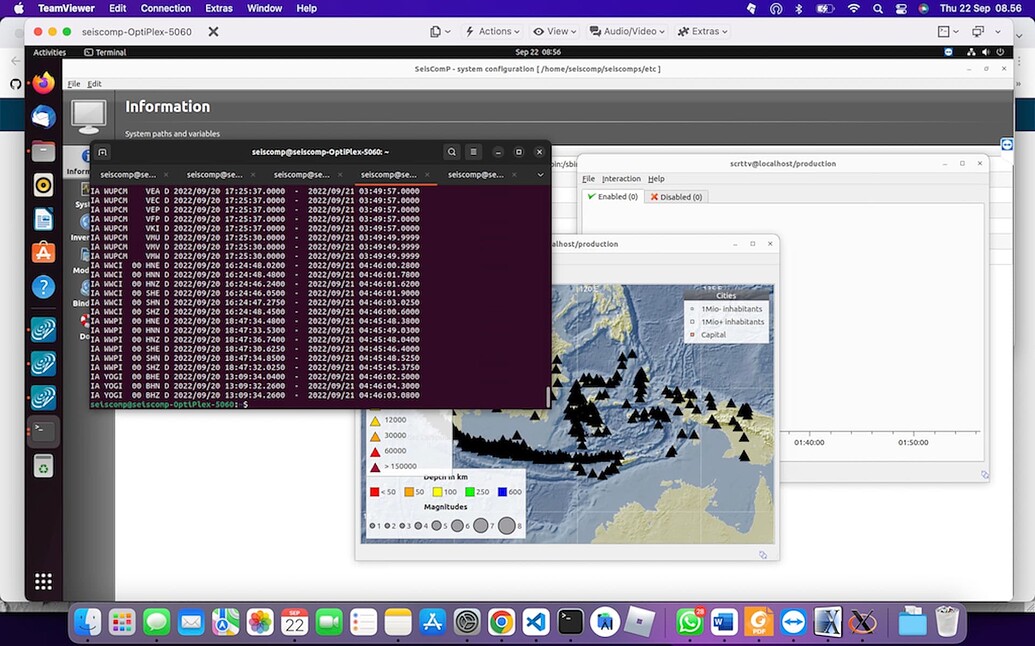Open the Interaction menu in scrttv

(620, 178)
